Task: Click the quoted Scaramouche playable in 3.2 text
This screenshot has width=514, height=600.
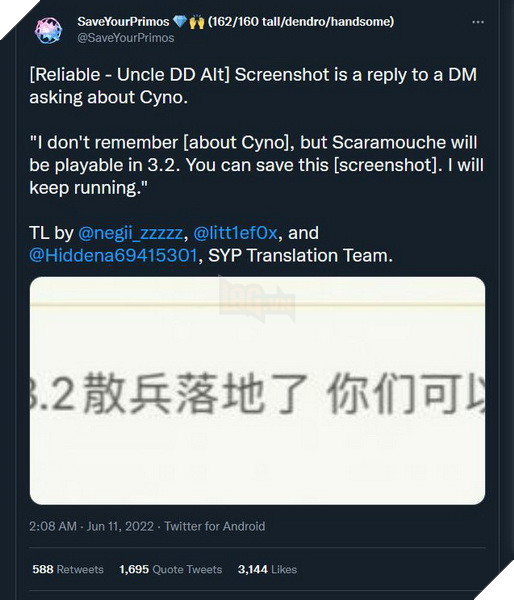Action: (256, 165)
